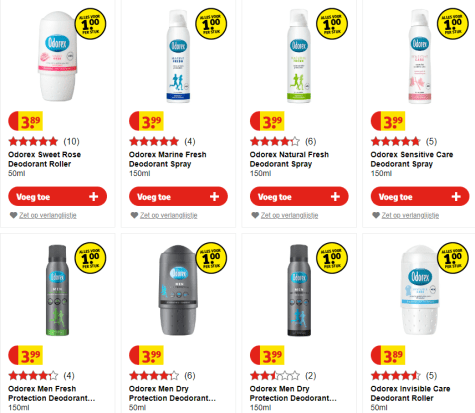Image resolution: width=475 pixels, height=413 pixels.
Task: Click plus icon on Sweet Rose Voeg toe button
Action: (x=94, y=197)
